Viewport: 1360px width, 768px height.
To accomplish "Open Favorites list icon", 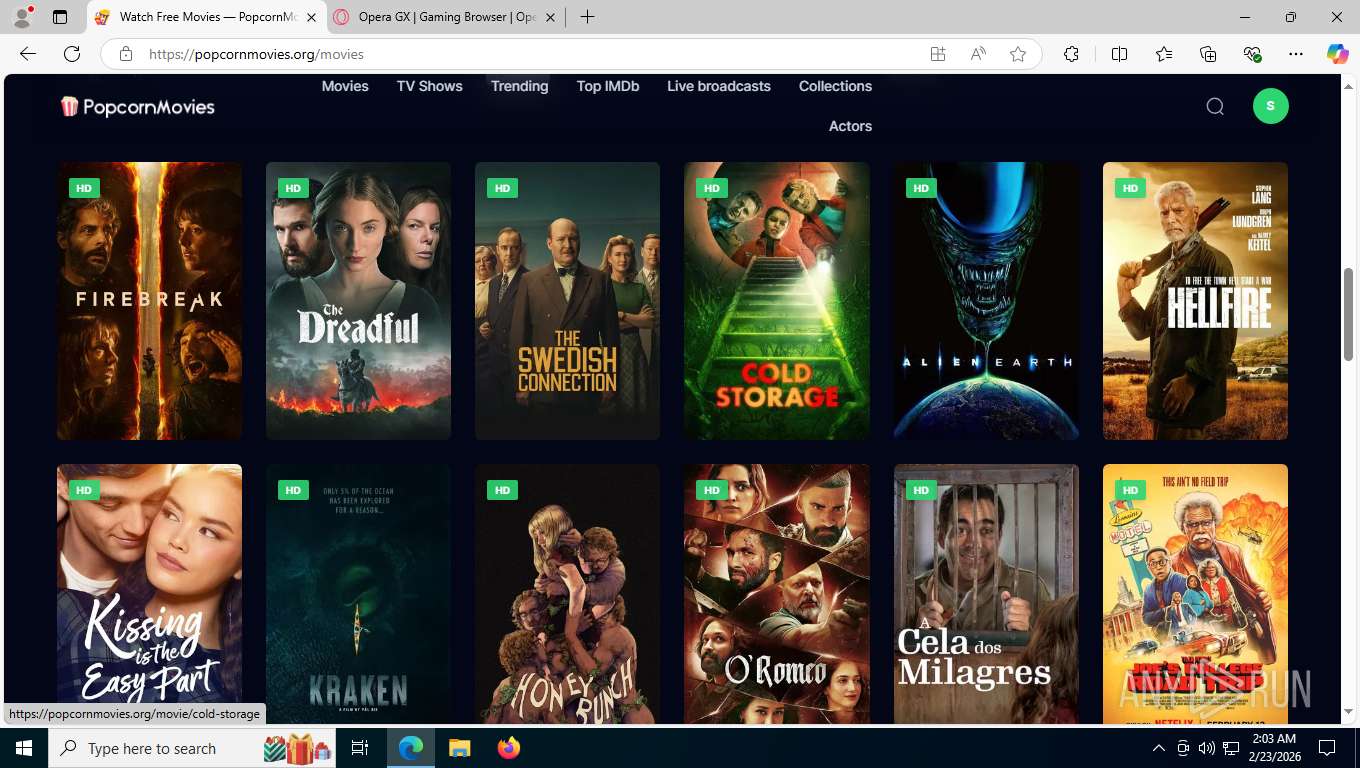I will click(1164, 54).
